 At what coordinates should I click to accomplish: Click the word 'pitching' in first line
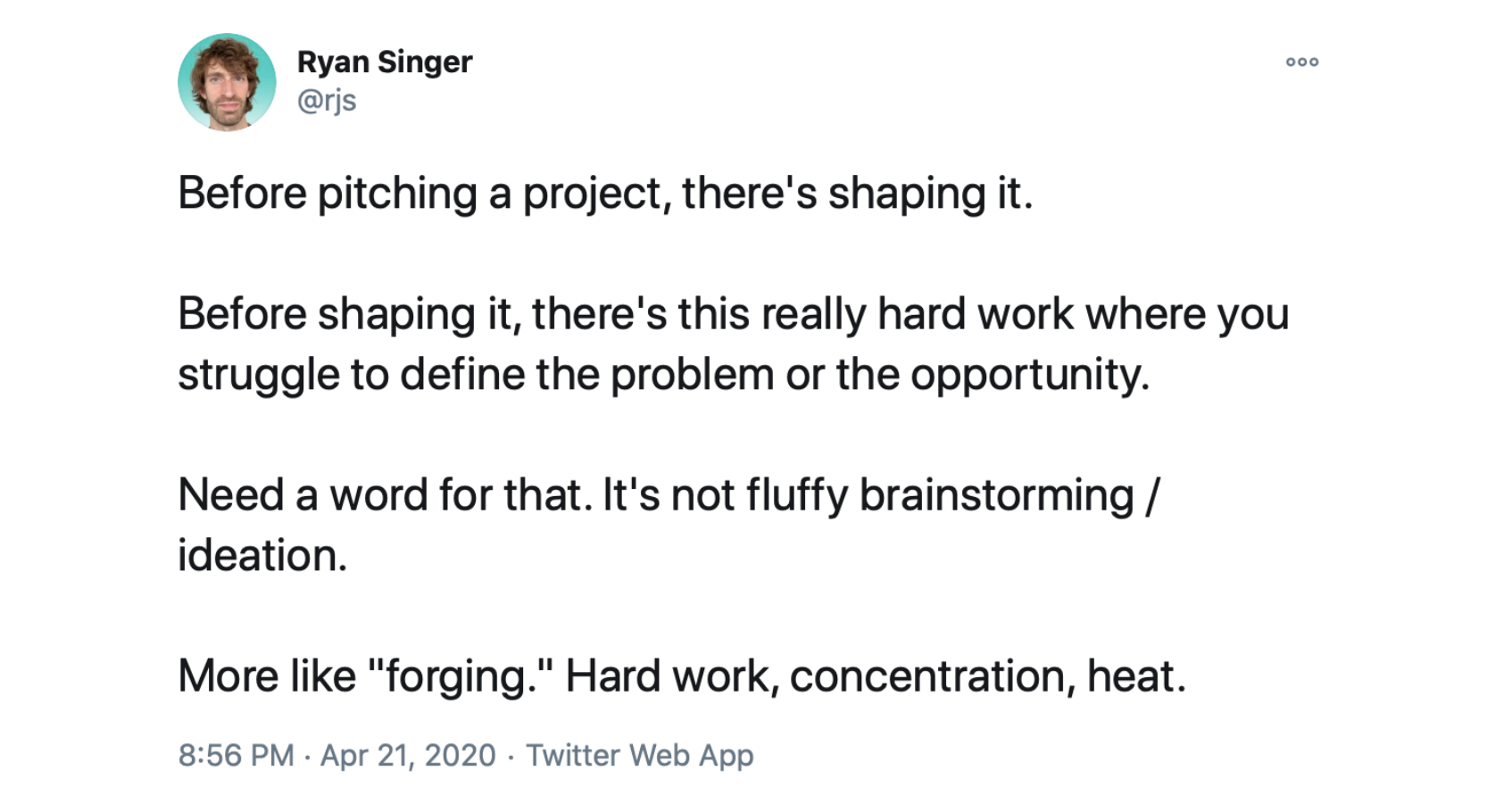[397, 194]
